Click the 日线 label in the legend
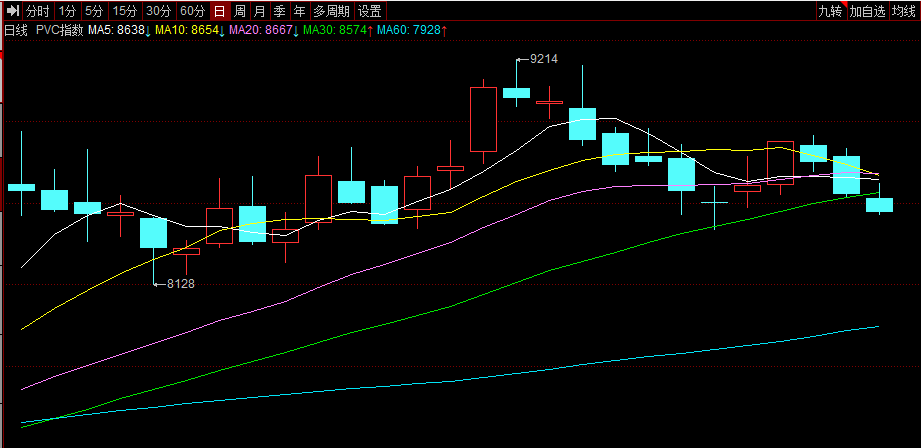 pyautogui.click(x=16, y=30)
